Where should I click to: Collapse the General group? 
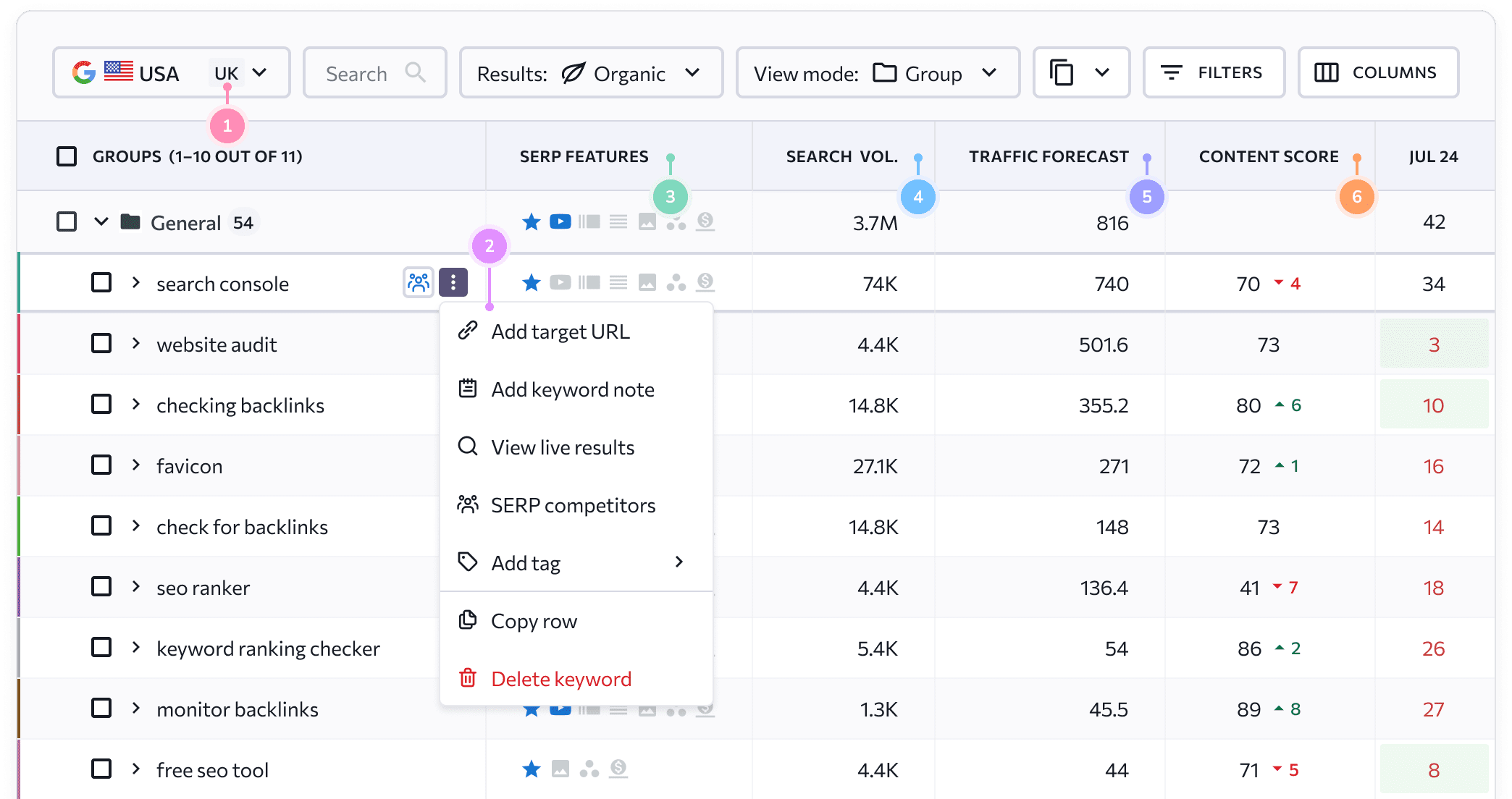pos(101,221)
